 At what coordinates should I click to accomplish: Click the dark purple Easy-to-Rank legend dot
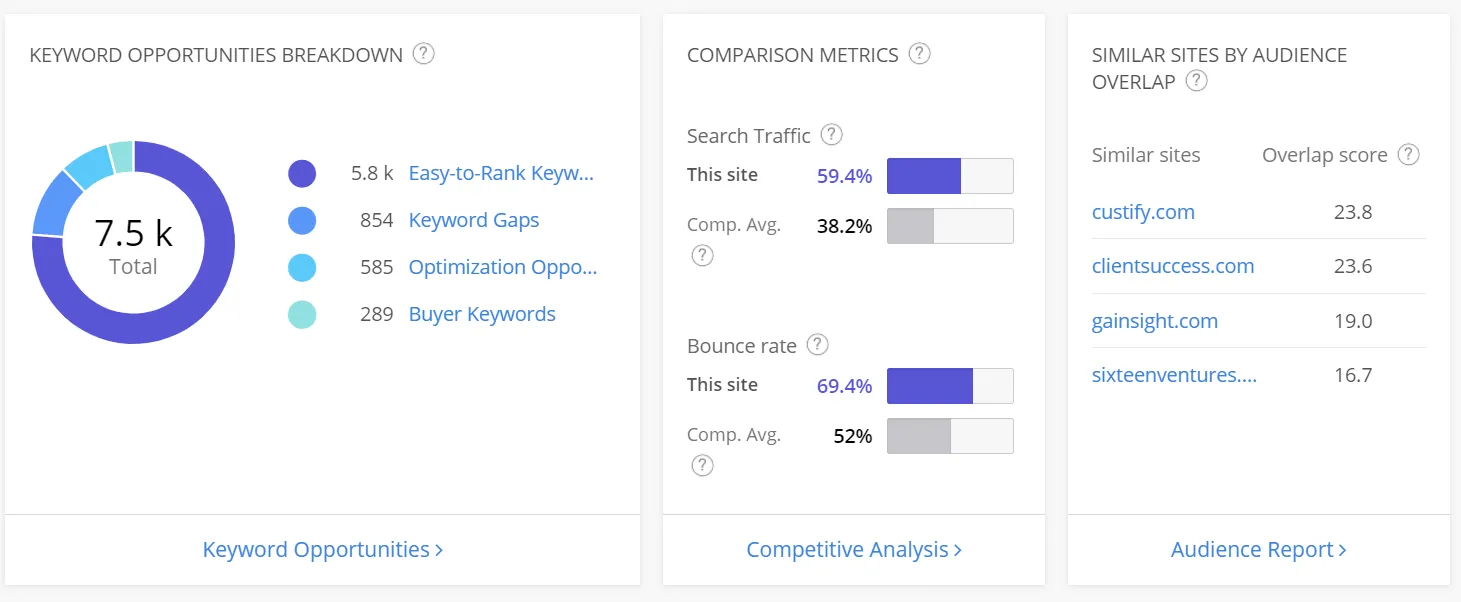click(302, 174)
